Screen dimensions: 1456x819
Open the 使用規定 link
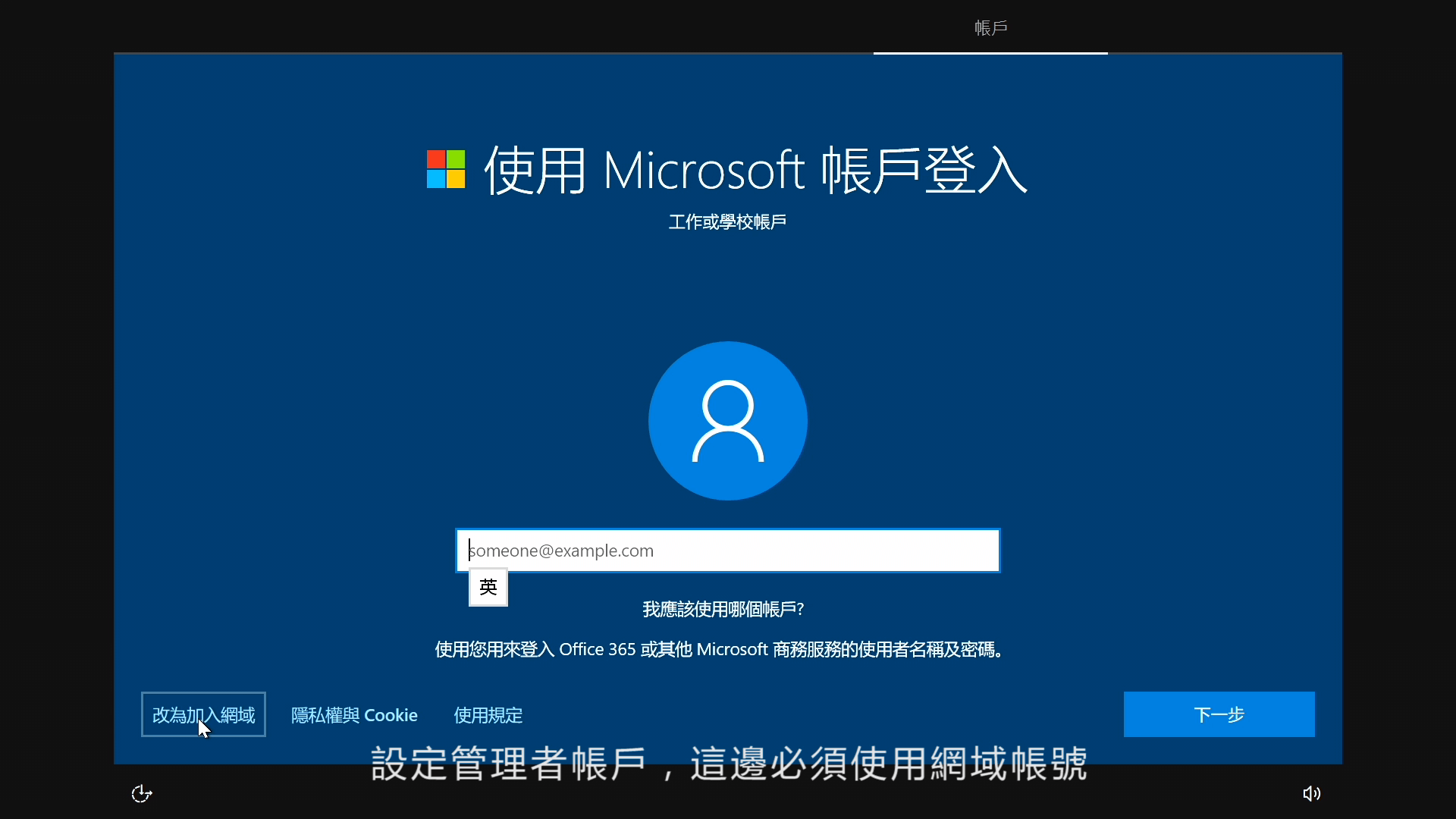click(488, 715)
